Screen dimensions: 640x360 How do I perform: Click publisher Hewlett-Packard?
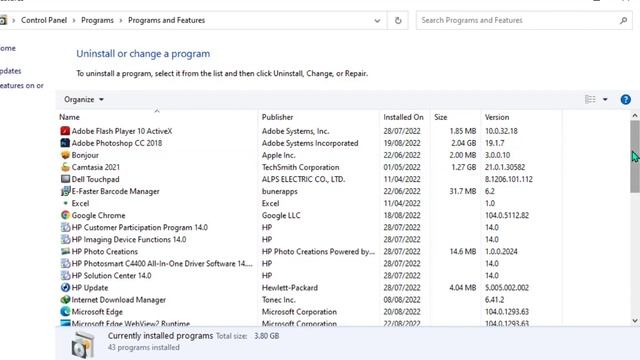[x=290, y=288]
